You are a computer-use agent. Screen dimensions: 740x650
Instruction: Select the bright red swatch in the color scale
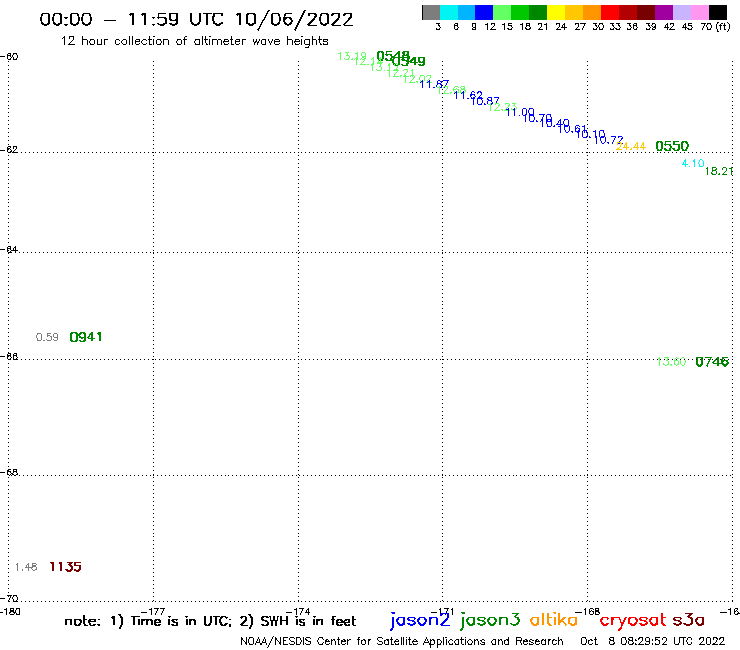(610, 12)
